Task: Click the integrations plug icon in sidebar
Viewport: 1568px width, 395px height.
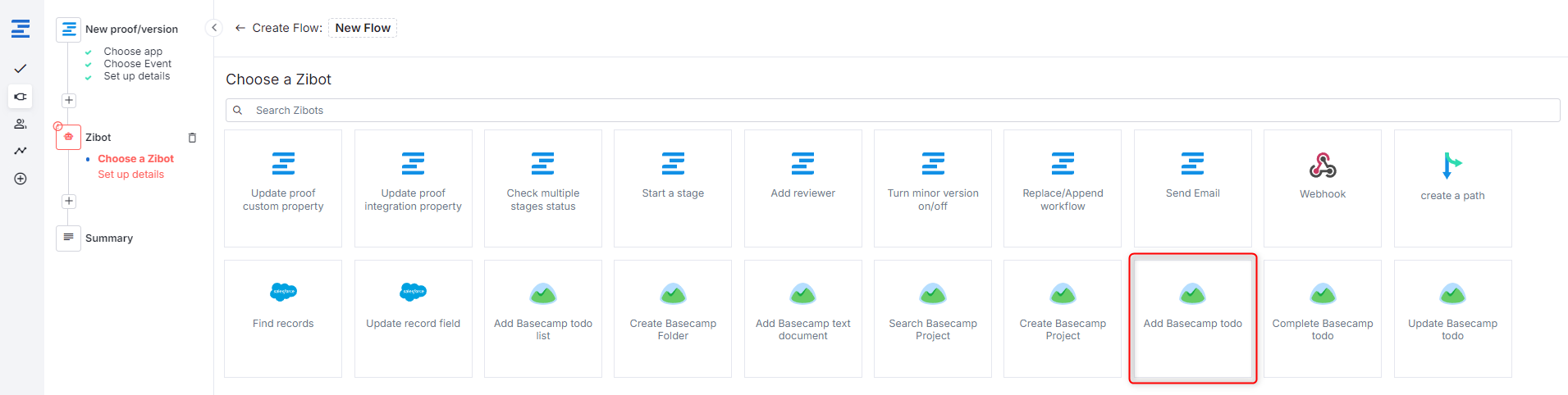Action: [x=21, y=97]
